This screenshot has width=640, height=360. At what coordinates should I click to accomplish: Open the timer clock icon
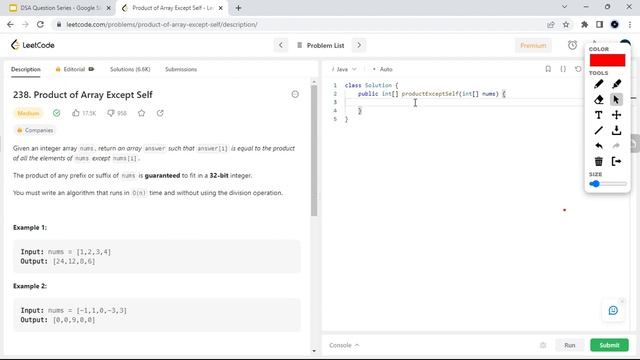[x=572, y=45]
